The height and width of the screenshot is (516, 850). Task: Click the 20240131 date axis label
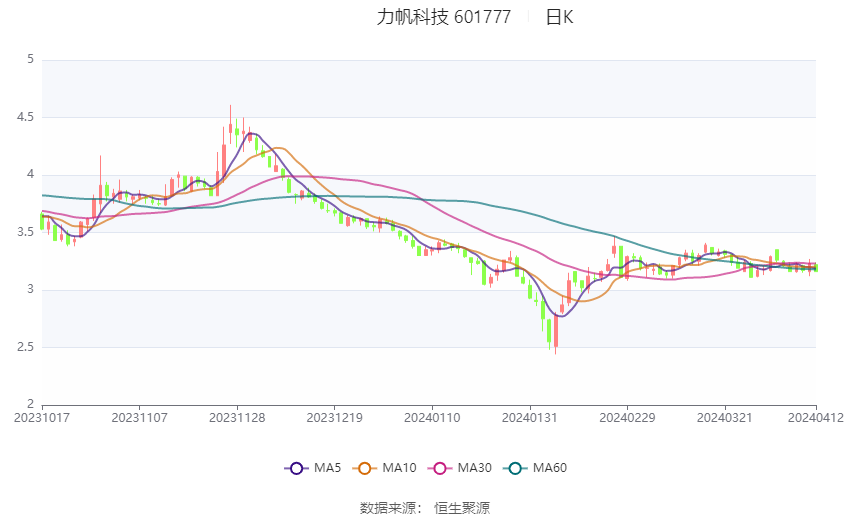(530, 418)
